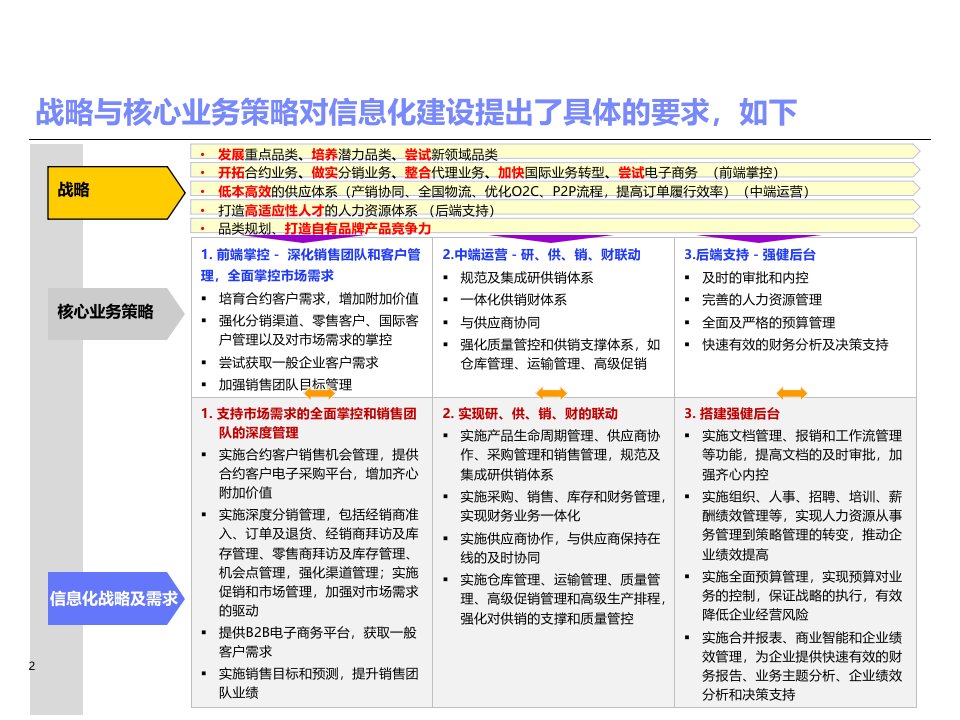Click the slide title 战略与核心业务策略

pos(416,112)
